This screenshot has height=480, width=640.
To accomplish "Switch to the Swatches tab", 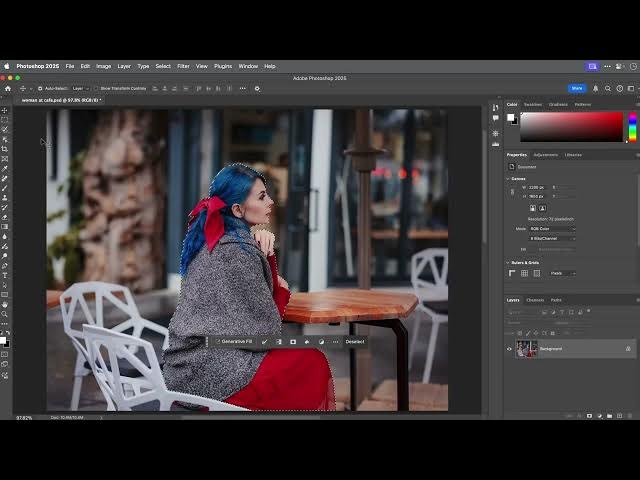I will 533,104.
